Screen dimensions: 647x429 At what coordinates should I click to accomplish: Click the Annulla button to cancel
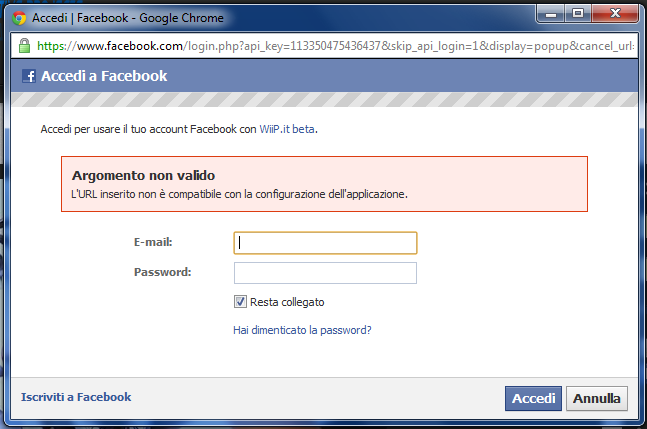tap(597, 398)
